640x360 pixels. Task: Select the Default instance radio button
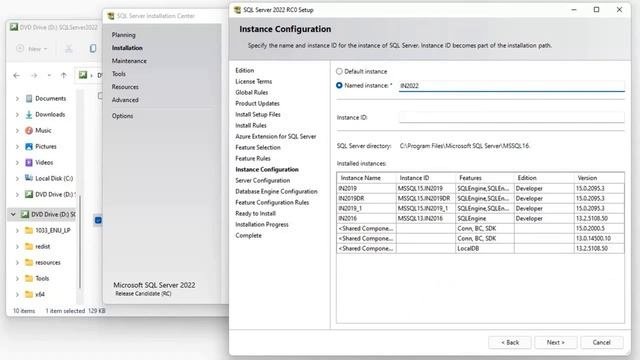point(339,71)
